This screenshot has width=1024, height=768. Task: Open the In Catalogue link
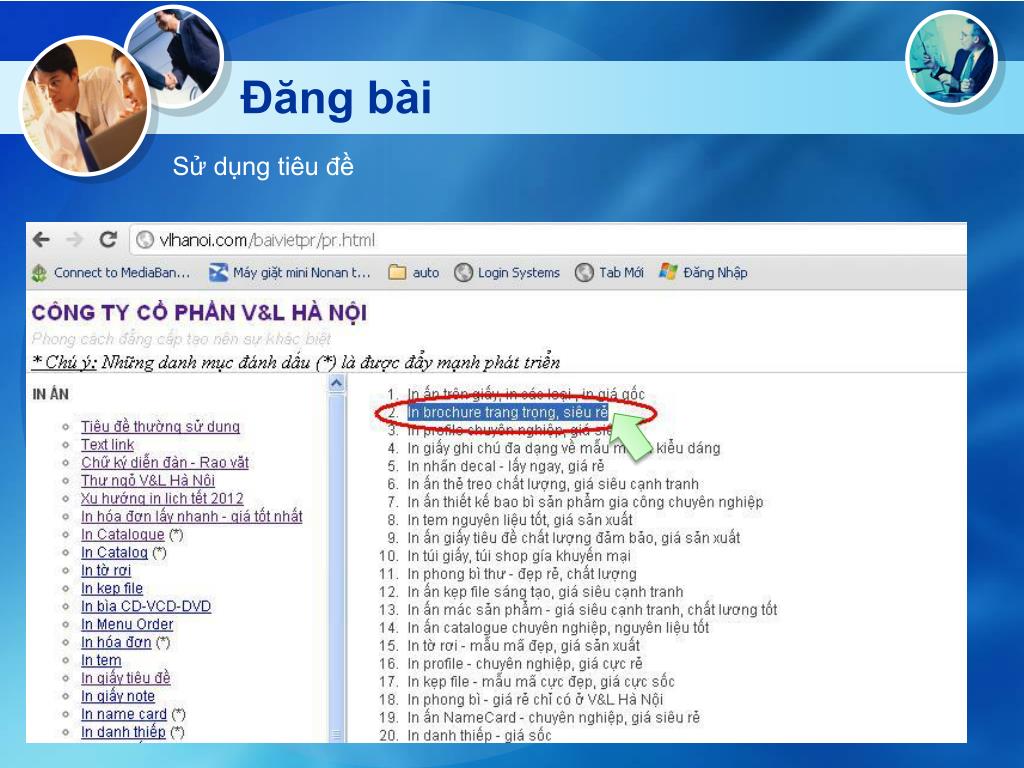tap(123, 534)
